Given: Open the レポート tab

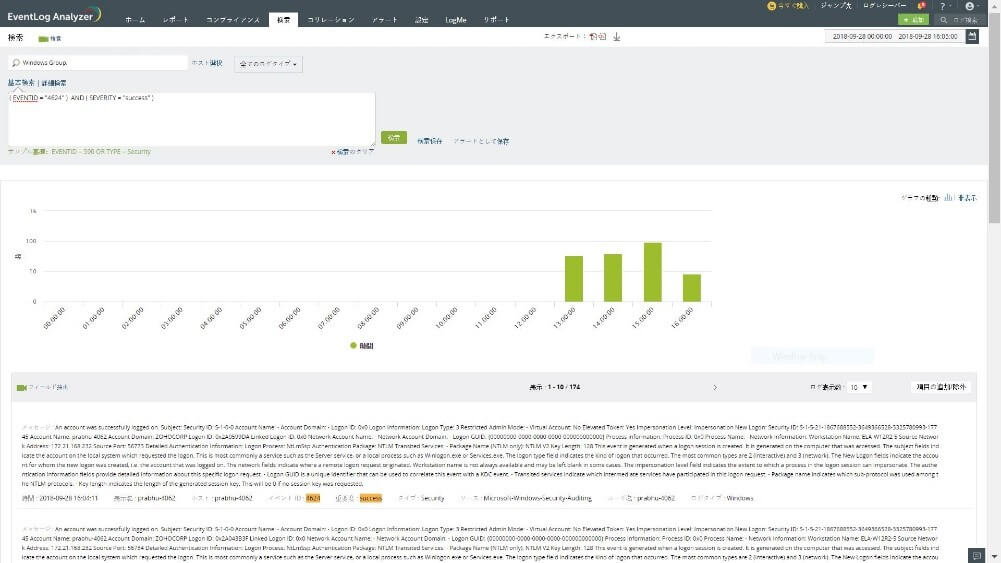Looking at the screenshot, I should [175, 20].
